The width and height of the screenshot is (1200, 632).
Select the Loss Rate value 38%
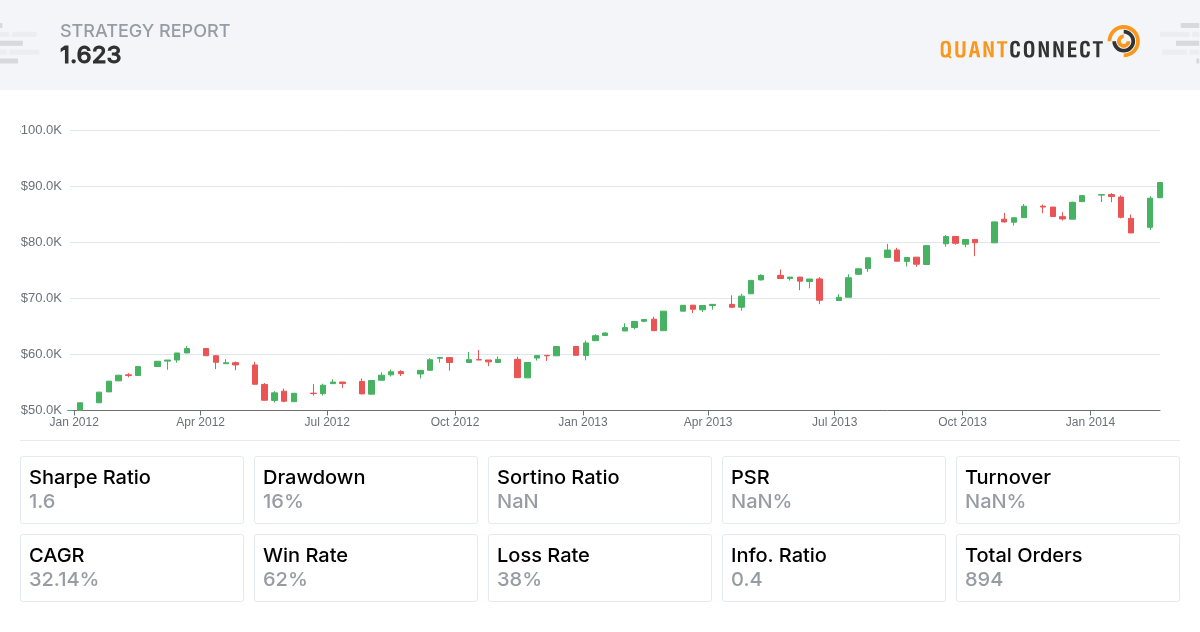tap(519, 579)
